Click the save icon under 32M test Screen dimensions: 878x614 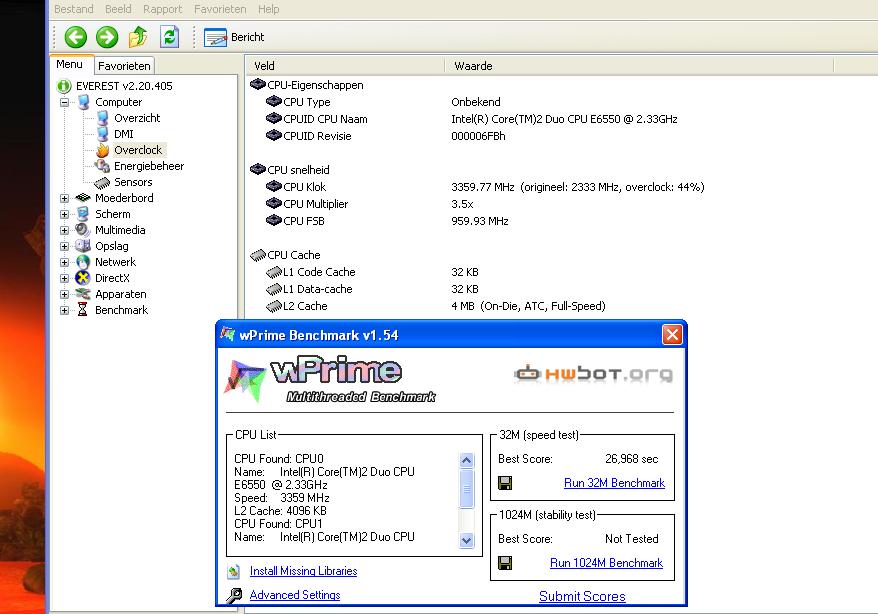tap(505, 483)
